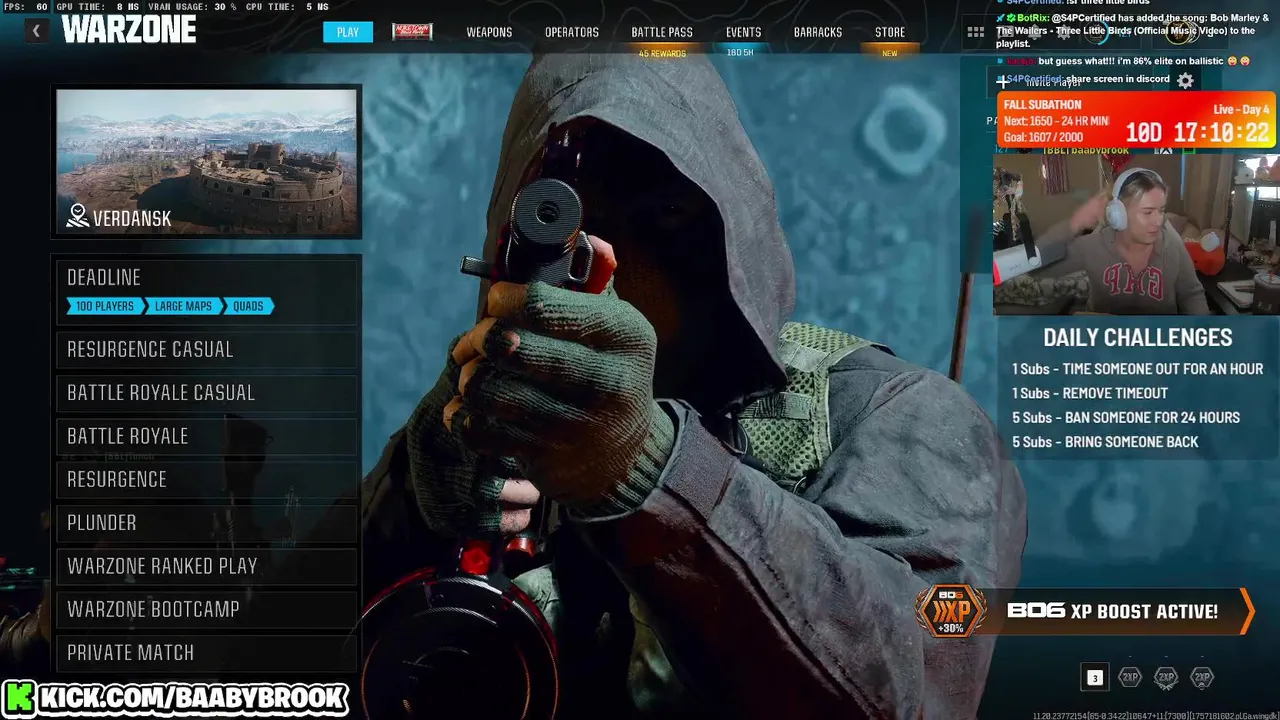Click the KICK.COM/BAABYBROOK overlay

tap(175, 697)
